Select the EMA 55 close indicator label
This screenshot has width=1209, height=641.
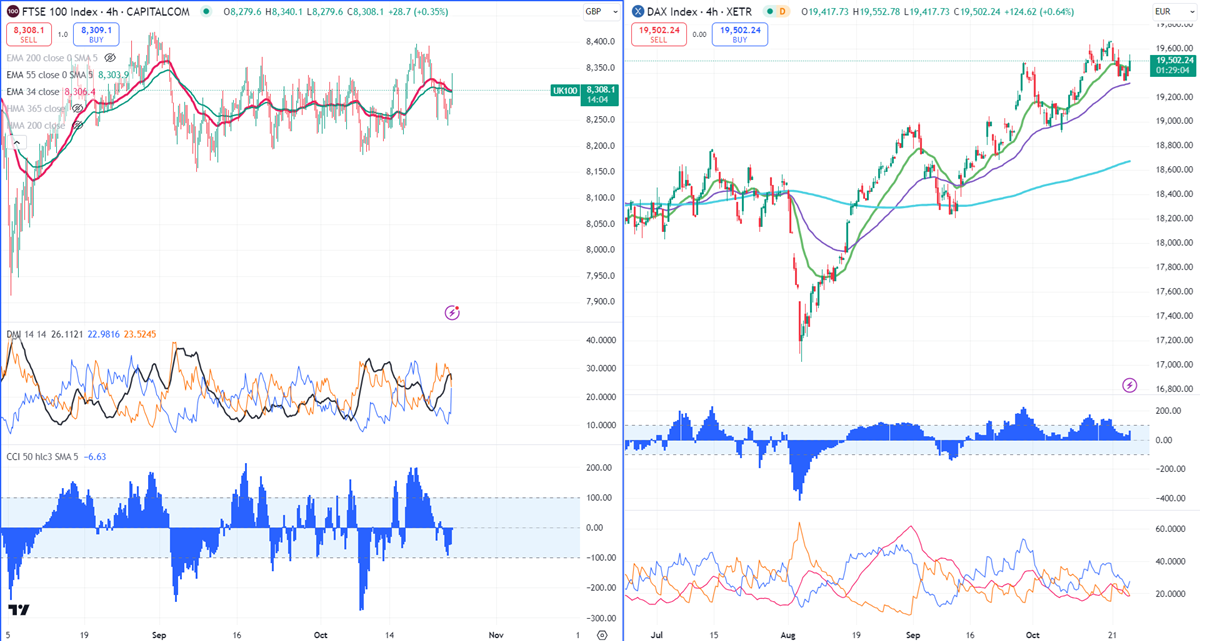coord(49,75)
